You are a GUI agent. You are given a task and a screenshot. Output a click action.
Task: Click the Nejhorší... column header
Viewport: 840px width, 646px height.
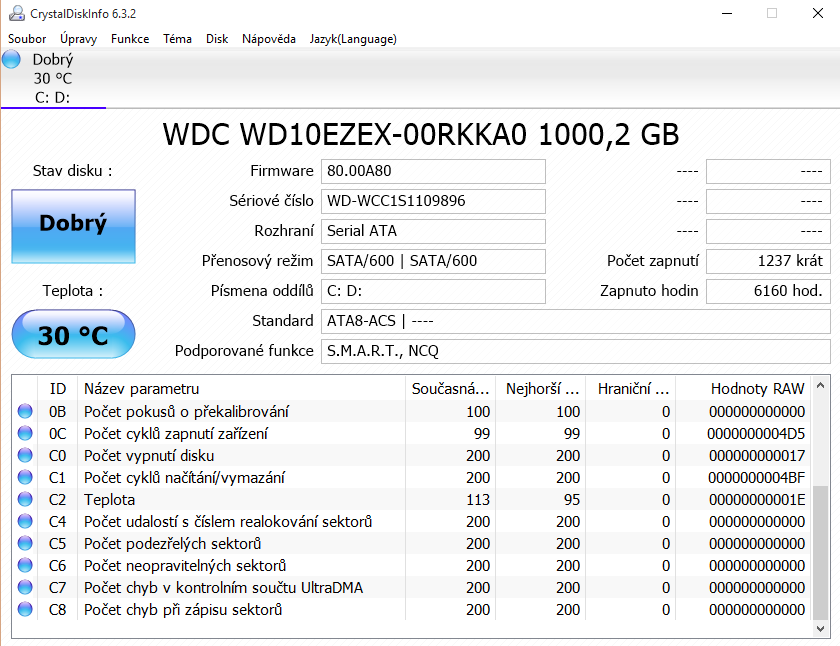541,388
